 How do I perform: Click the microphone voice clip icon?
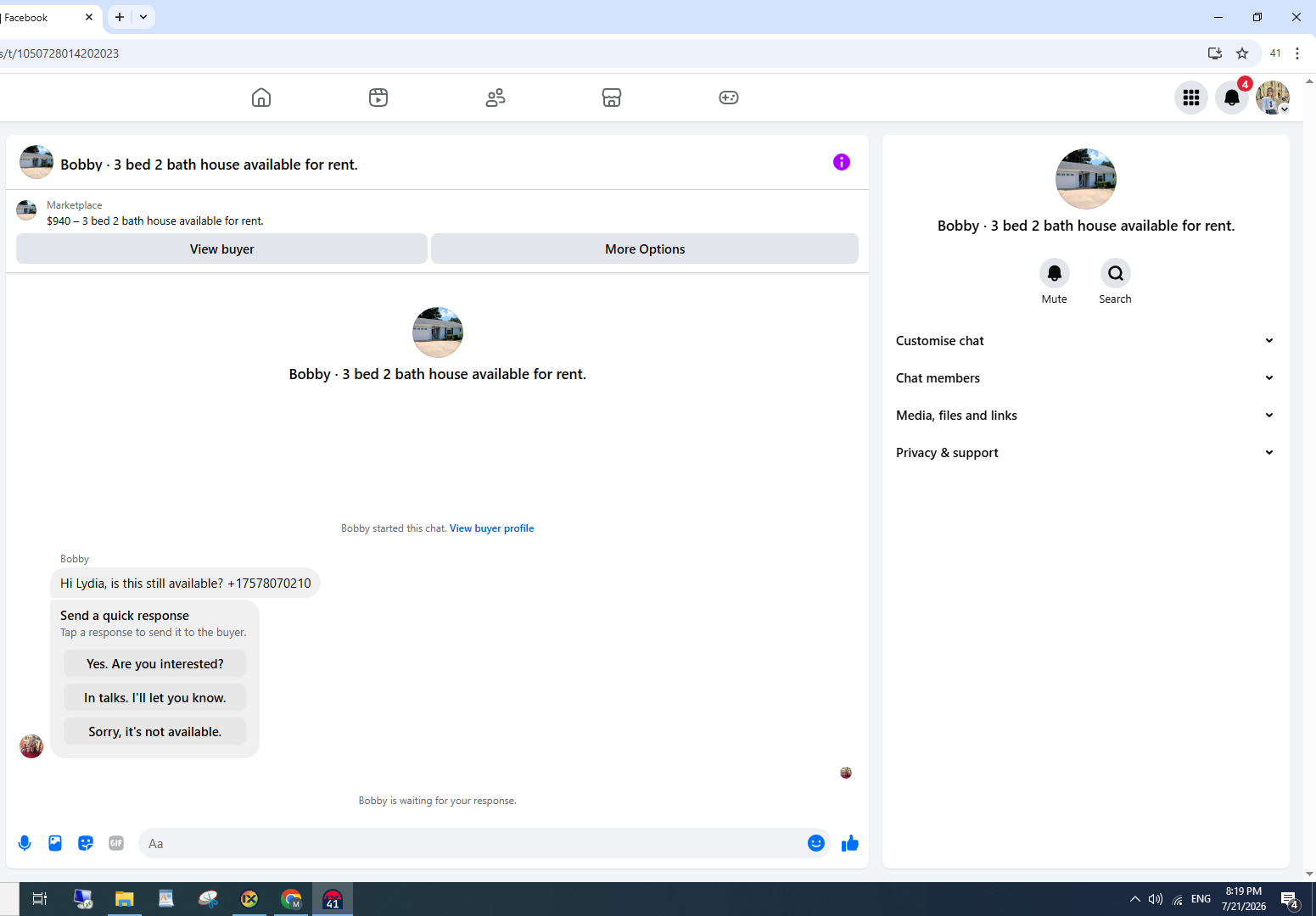tap(25, 843)
